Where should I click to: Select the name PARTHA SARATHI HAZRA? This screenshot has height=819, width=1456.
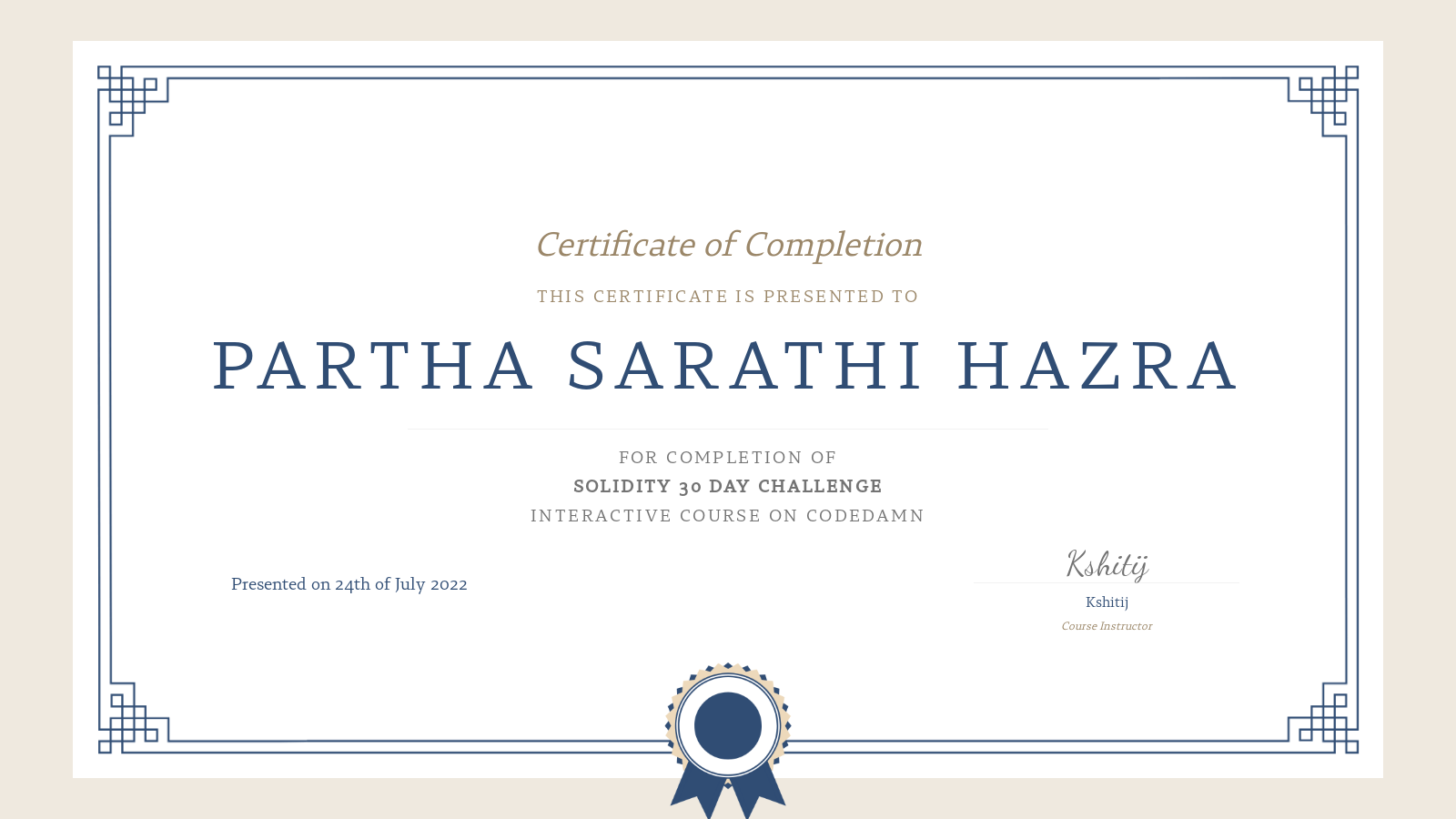click(x=726, y=366)
